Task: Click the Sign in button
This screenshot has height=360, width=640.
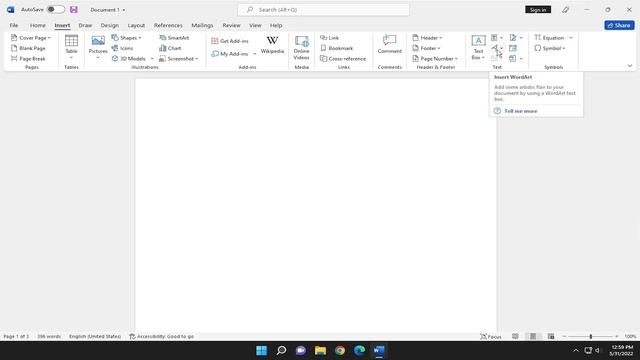Action: point(538,9)
